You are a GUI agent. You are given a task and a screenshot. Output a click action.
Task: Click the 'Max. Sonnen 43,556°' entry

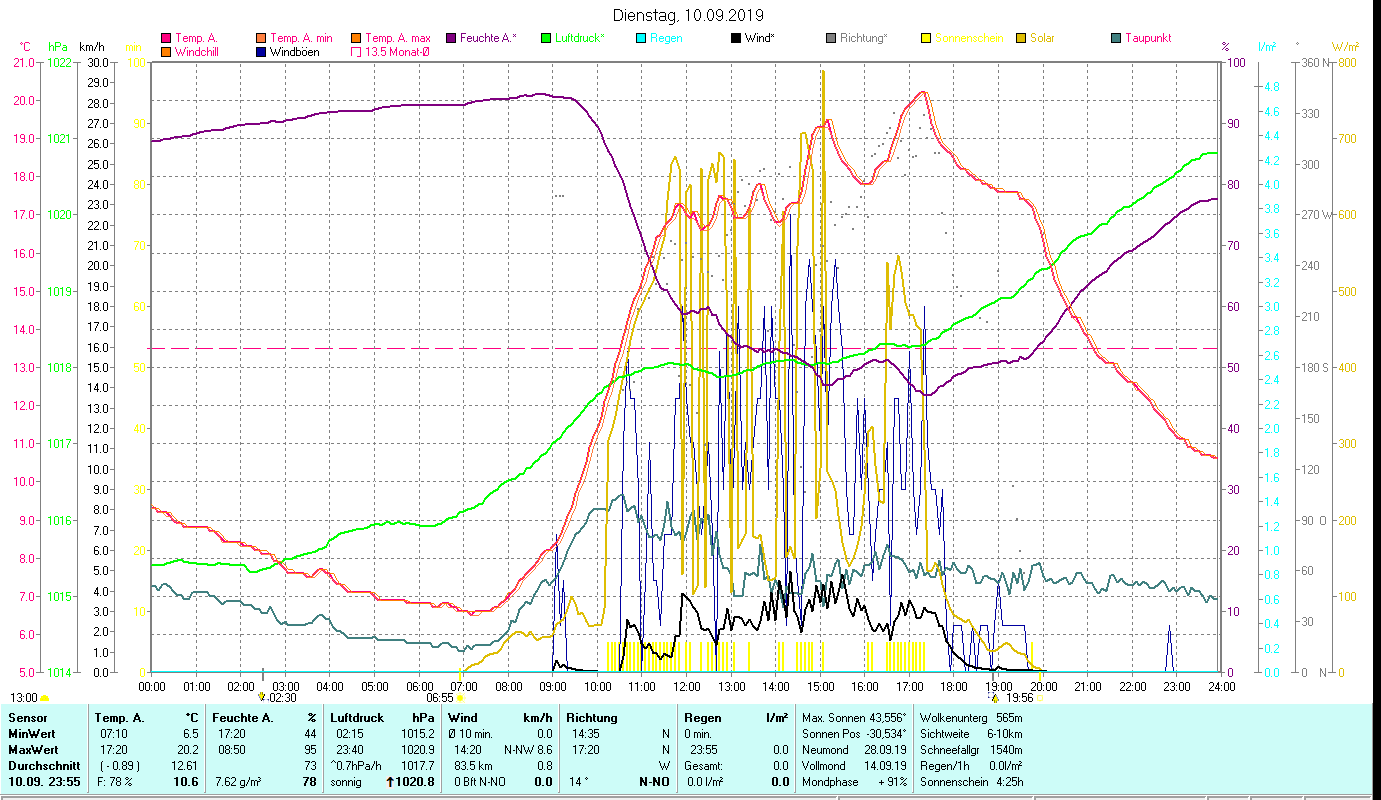click(855, 718)
